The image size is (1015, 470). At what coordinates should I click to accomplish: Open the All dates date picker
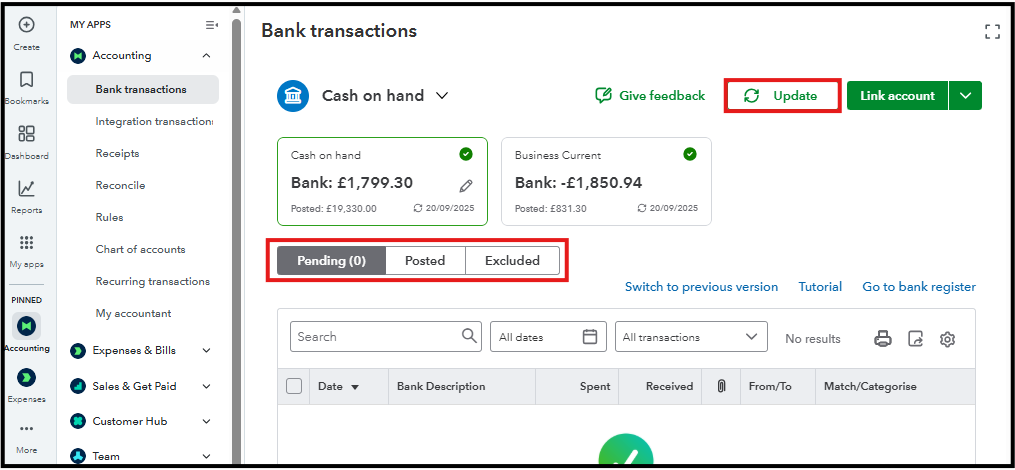pyautogui.click(x=548, y=337)
